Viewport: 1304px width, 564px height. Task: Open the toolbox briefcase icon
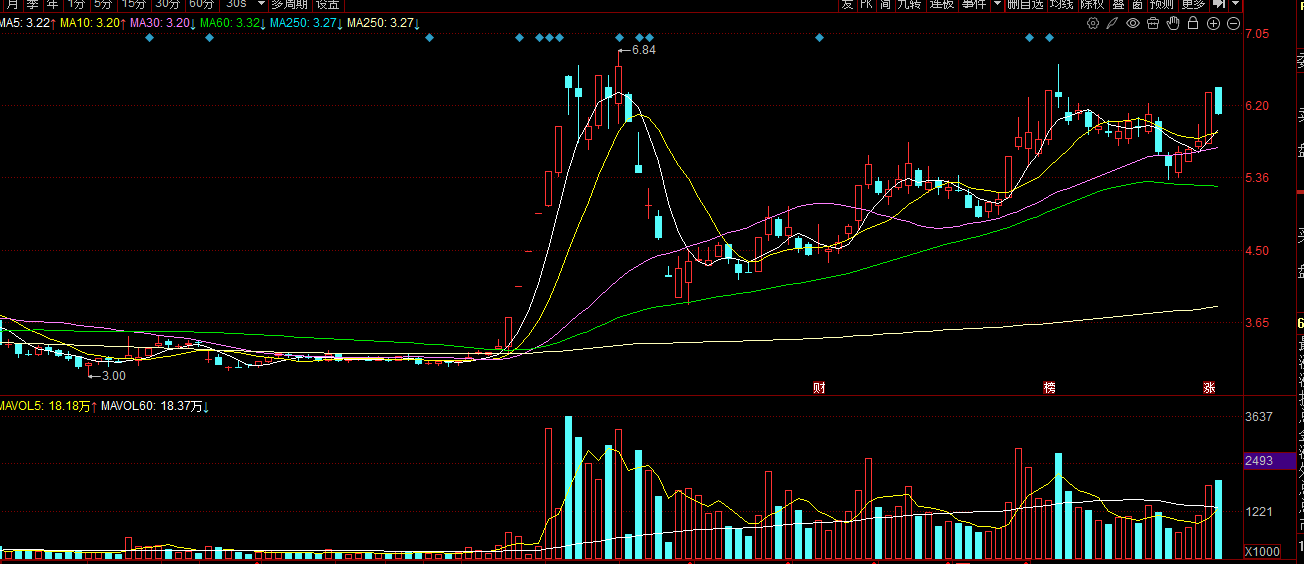coord(1153,23)
